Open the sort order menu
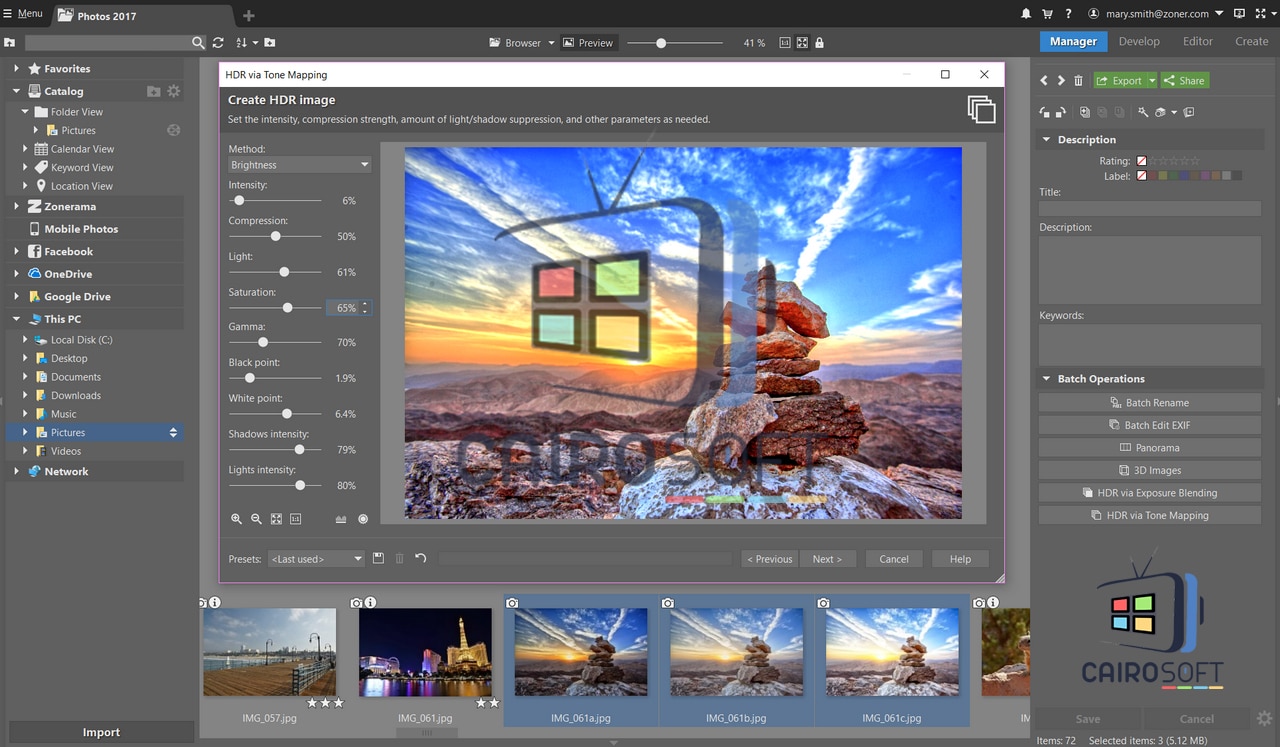Image resolution: width=1280 pixels, height=747 pixels. (246, 43)
